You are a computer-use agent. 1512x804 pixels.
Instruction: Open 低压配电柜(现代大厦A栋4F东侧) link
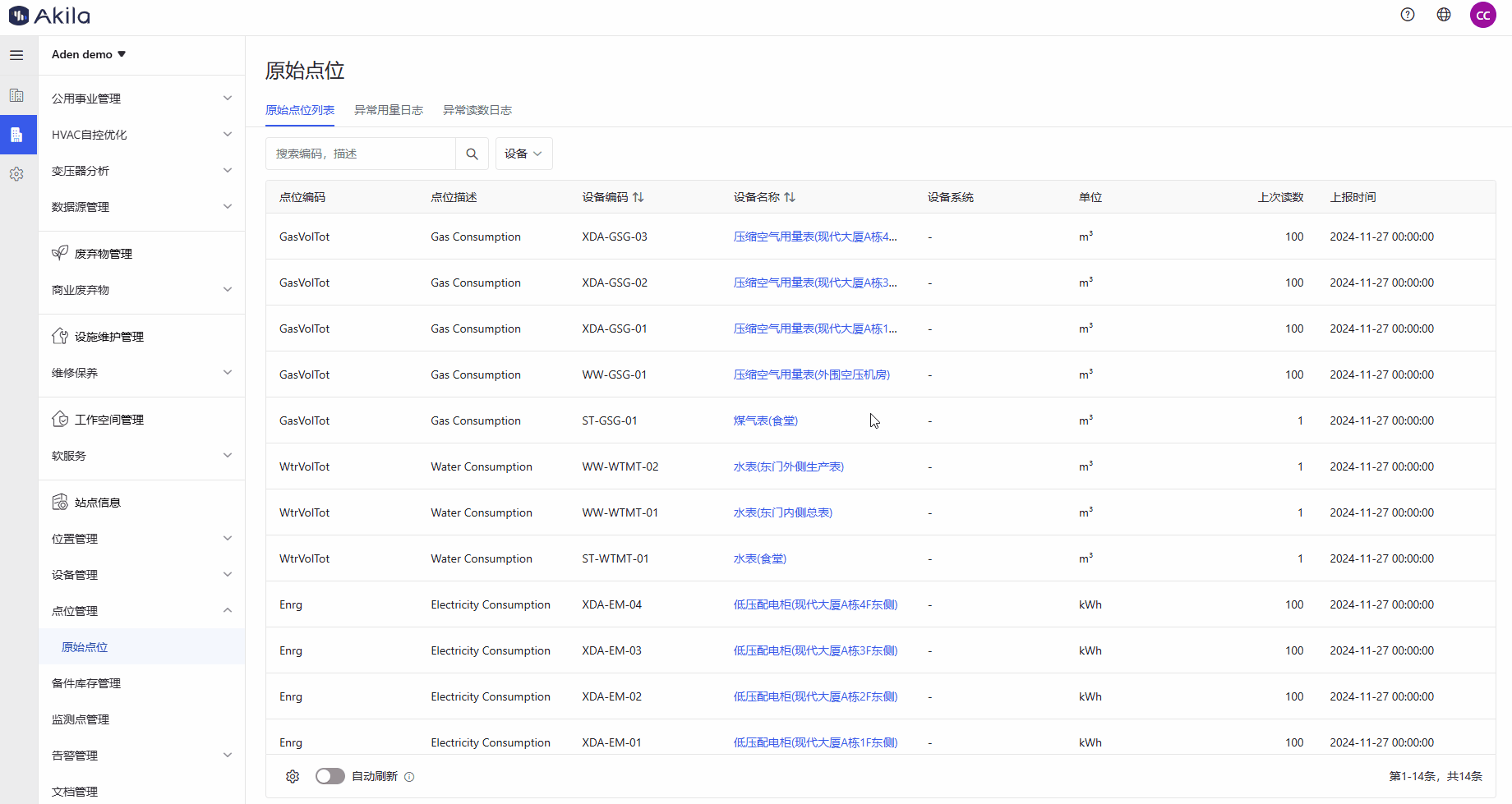click(815, 604)
